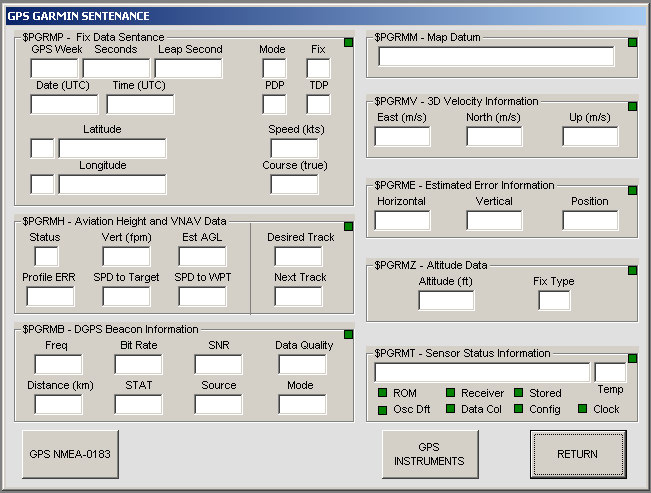Click the Latitude hemisphere small field
Screen dimensions: 651x493
(42, 148)
